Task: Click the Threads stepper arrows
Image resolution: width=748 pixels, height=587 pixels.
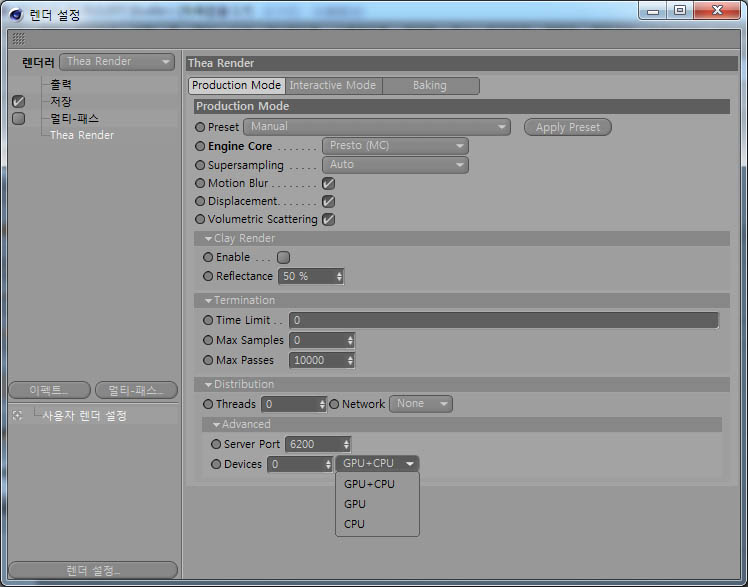Action: (x=322, y=404)
